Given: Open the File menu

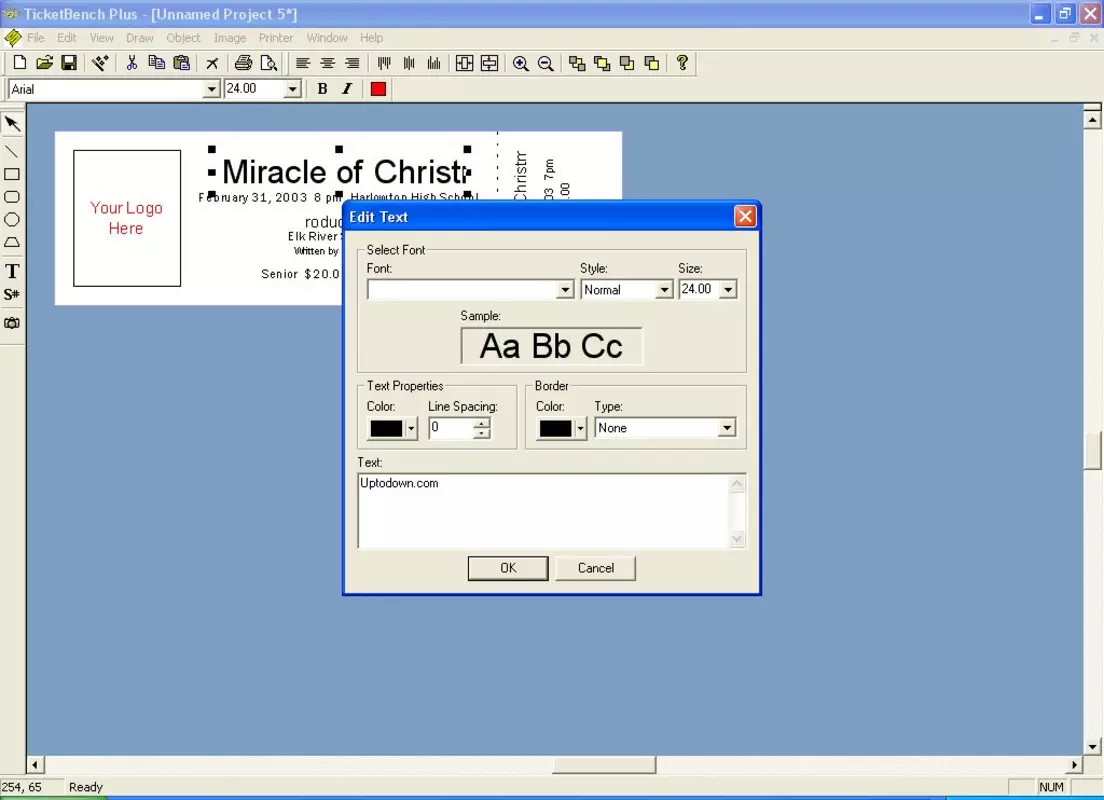Looking at the screenshot, I should (x=35, y=38).
